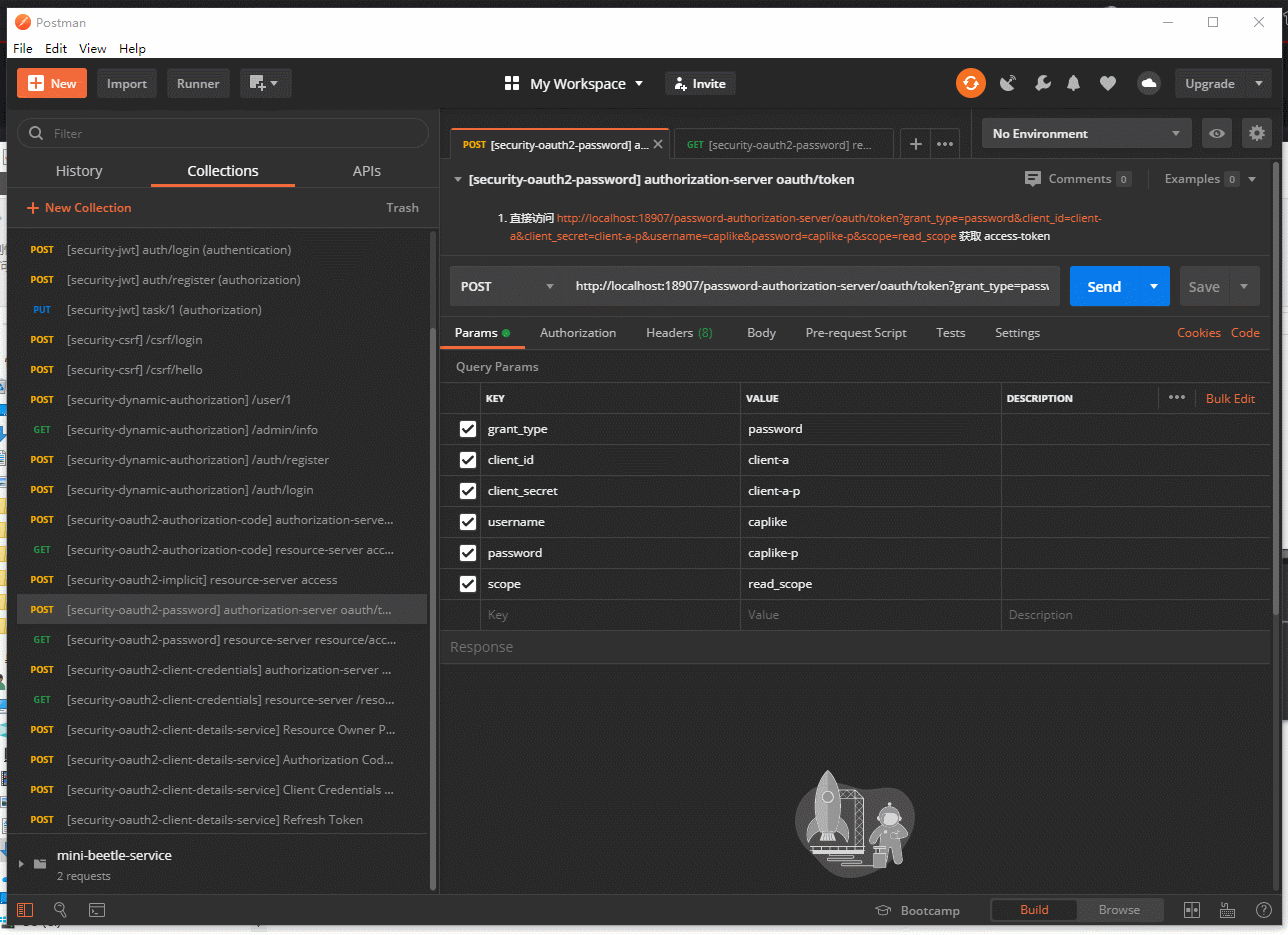Open the tab options ellipsis menu
The width and height of the screenshot is (1288, 935).
[945, 144]
